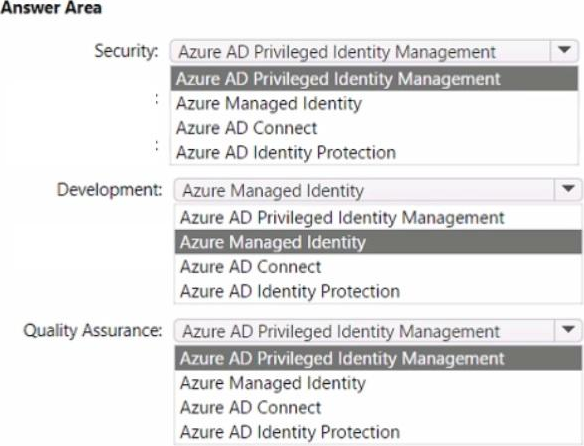Select Azure AD Privileged Identity Management under Development

coord(378,218)
